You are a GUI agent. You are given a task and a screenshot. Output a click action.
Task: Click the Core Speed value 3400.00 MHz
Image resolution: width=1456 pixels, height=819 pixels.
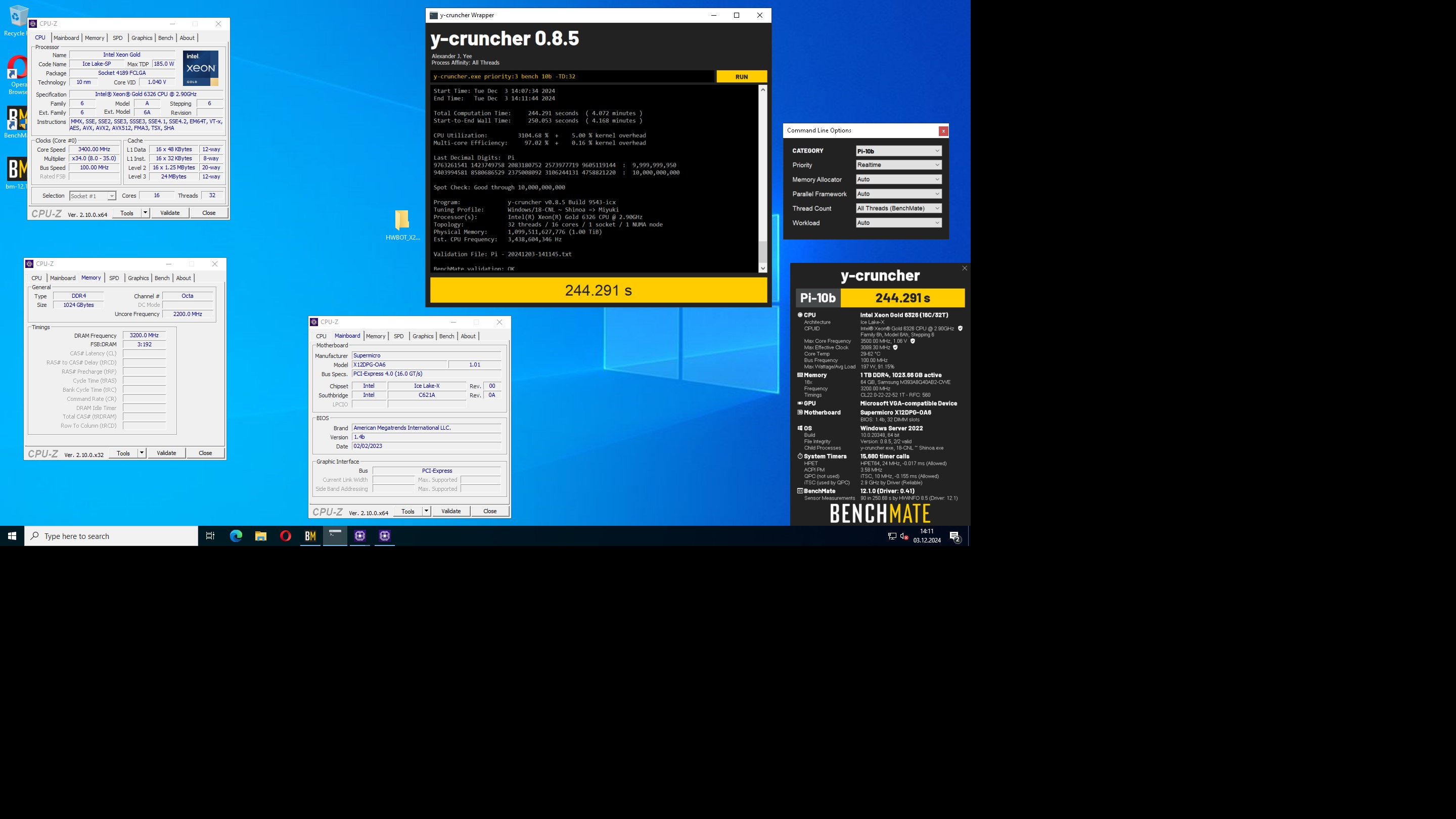pos(95,150)
